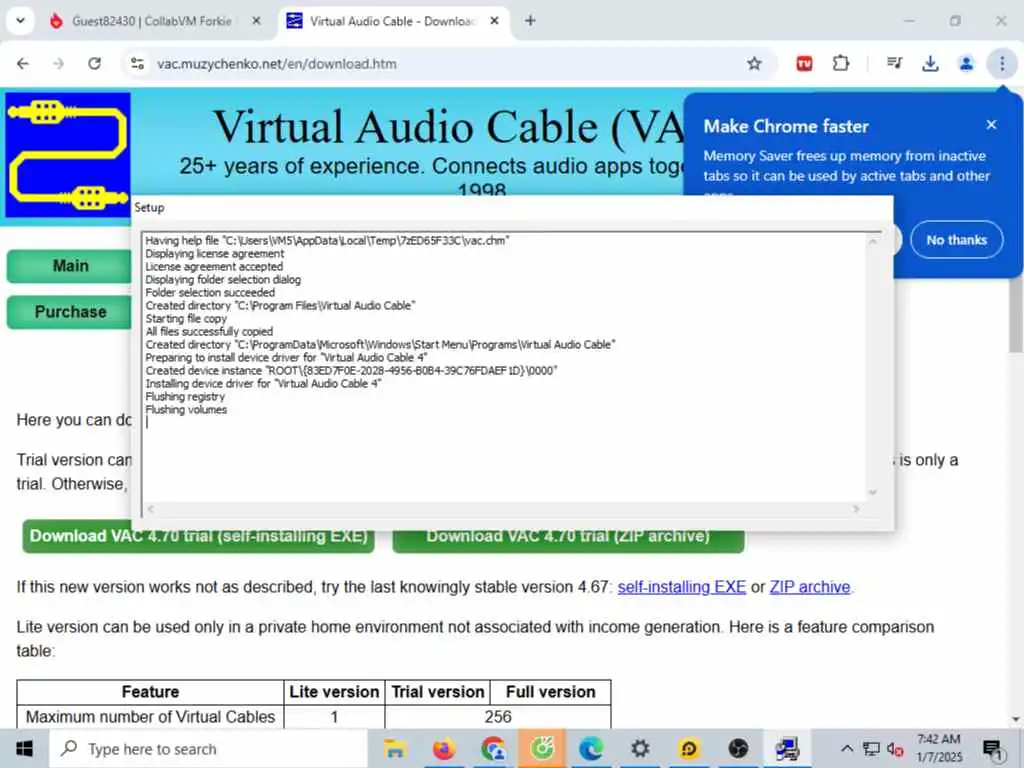Open the yellow circular taskbar app
The width and height of the screenshot is (1024, 768).
tap(689, 748)
